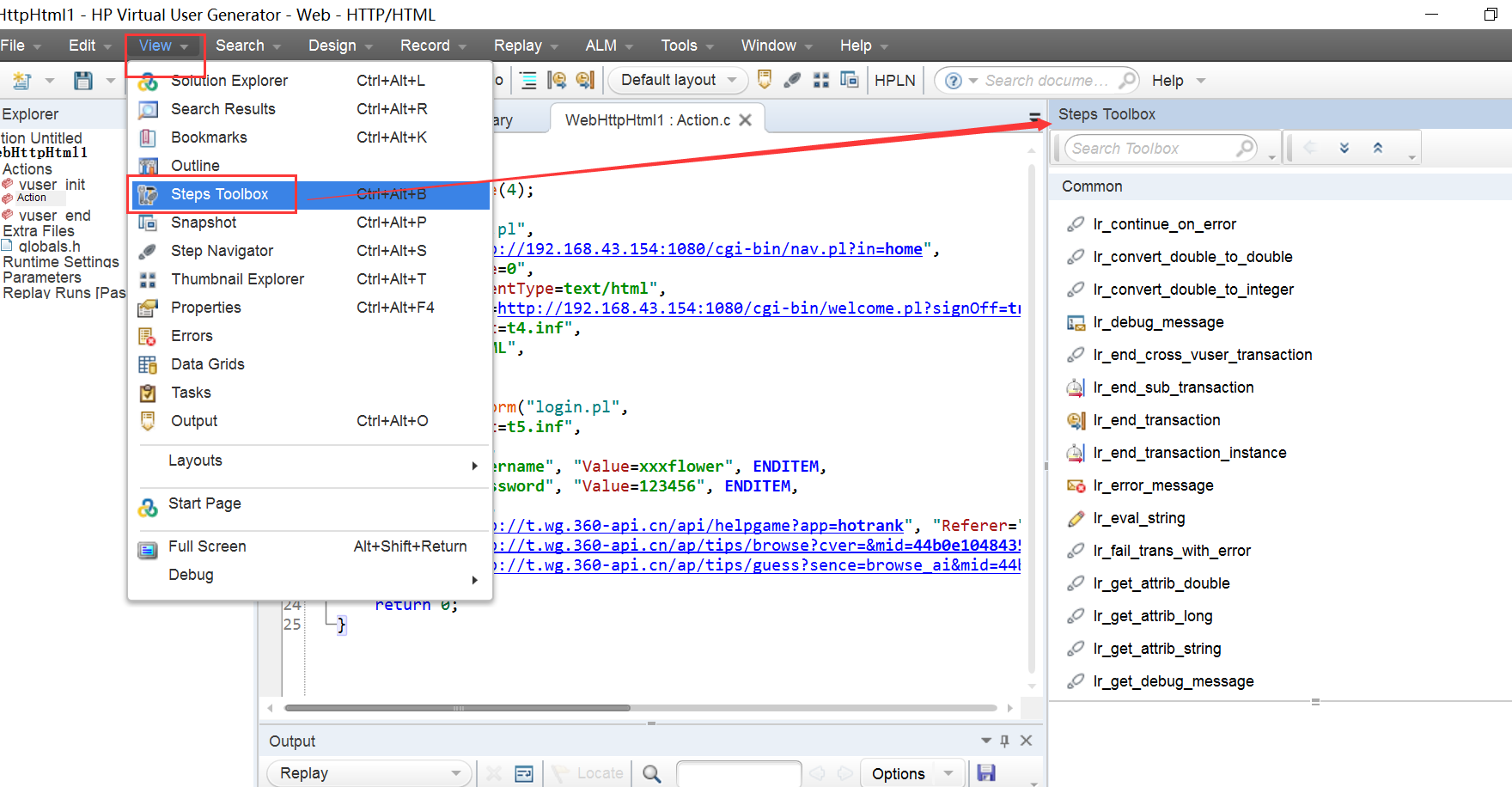Click the start transaction toolbar icon

[558, 81]
